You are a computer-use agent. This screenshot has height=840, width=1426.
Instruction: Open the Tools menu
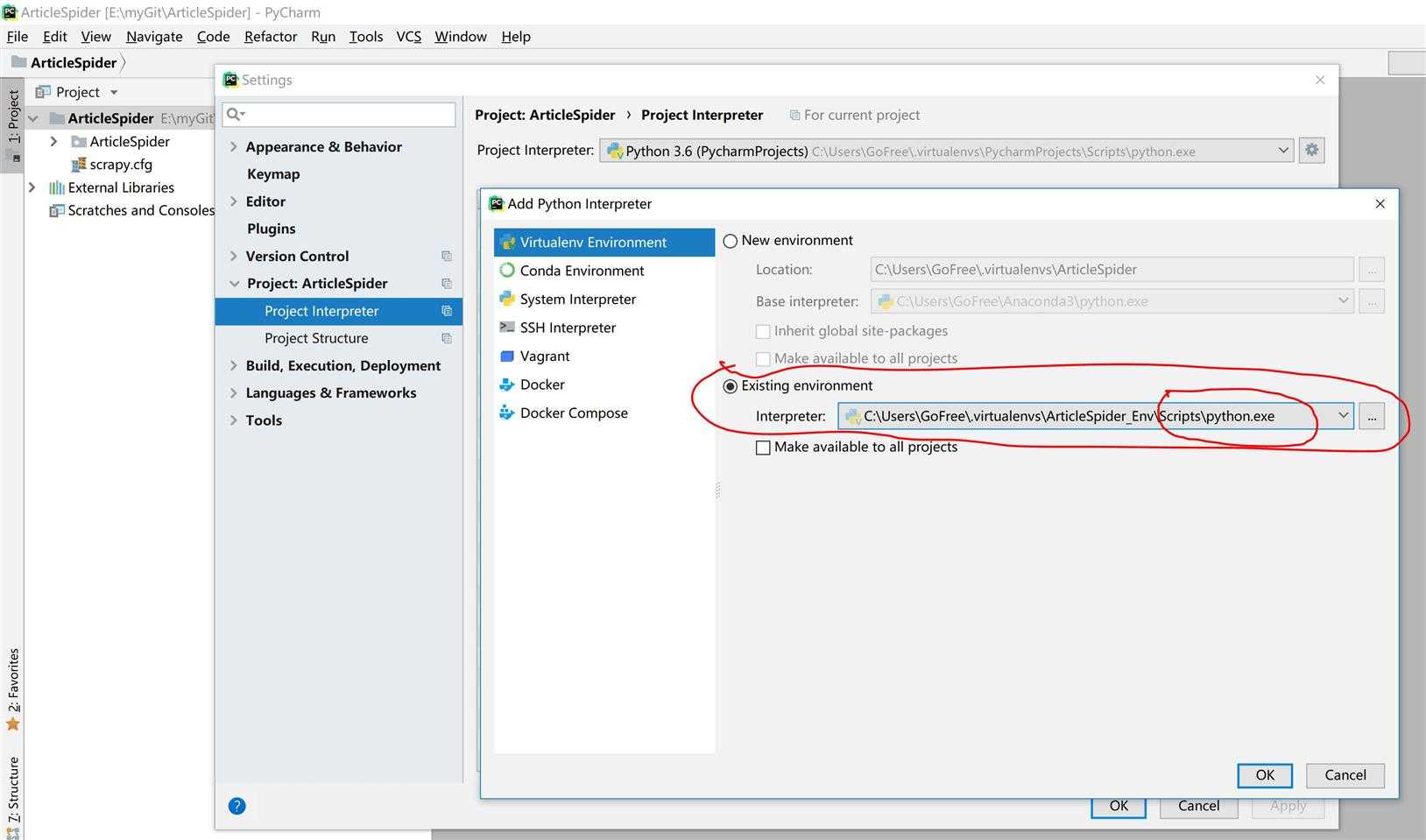point(366,36)
